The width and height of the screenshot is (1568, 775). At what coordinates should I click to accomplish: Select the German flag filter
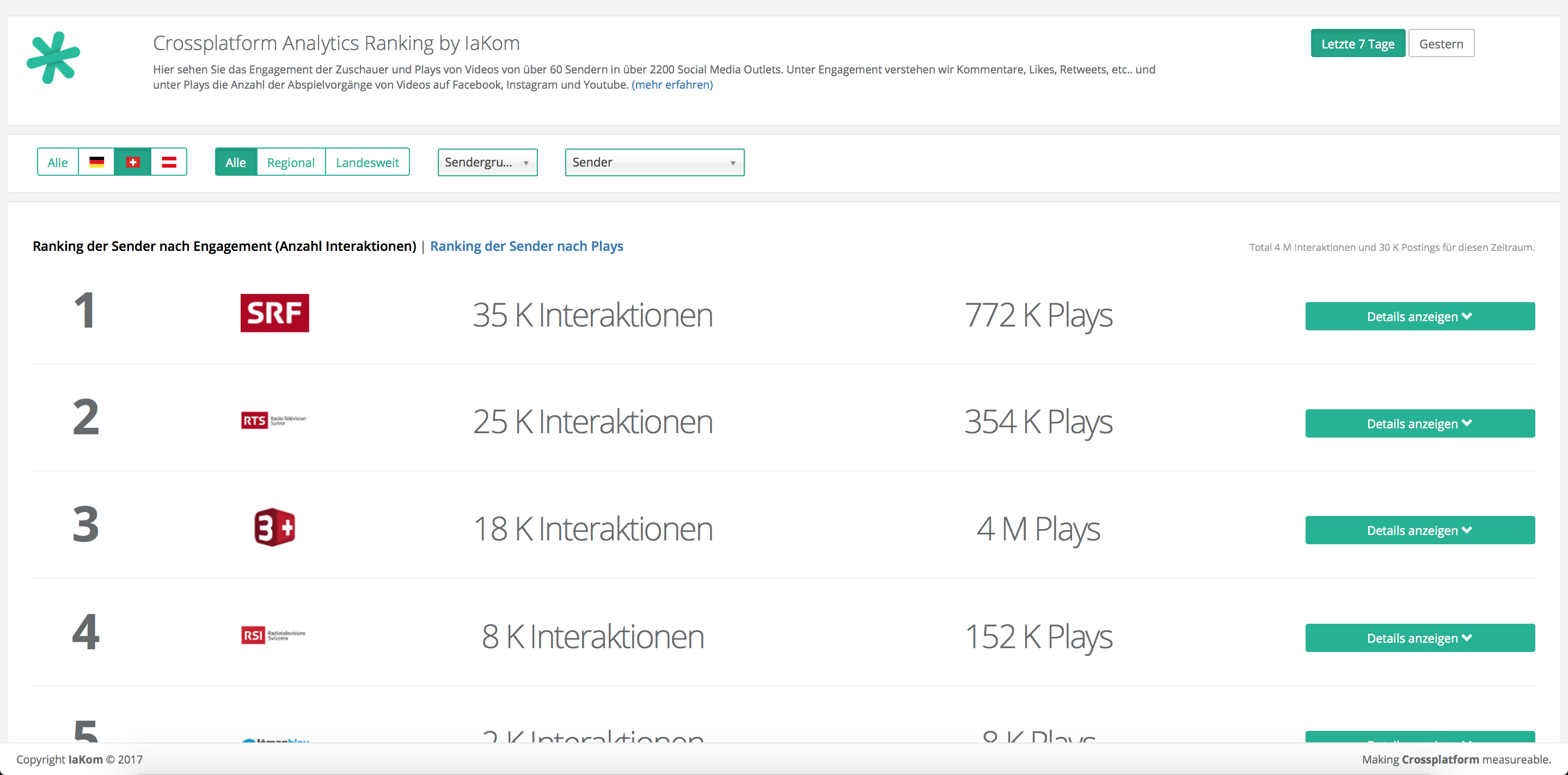click(x=96, y=162)
